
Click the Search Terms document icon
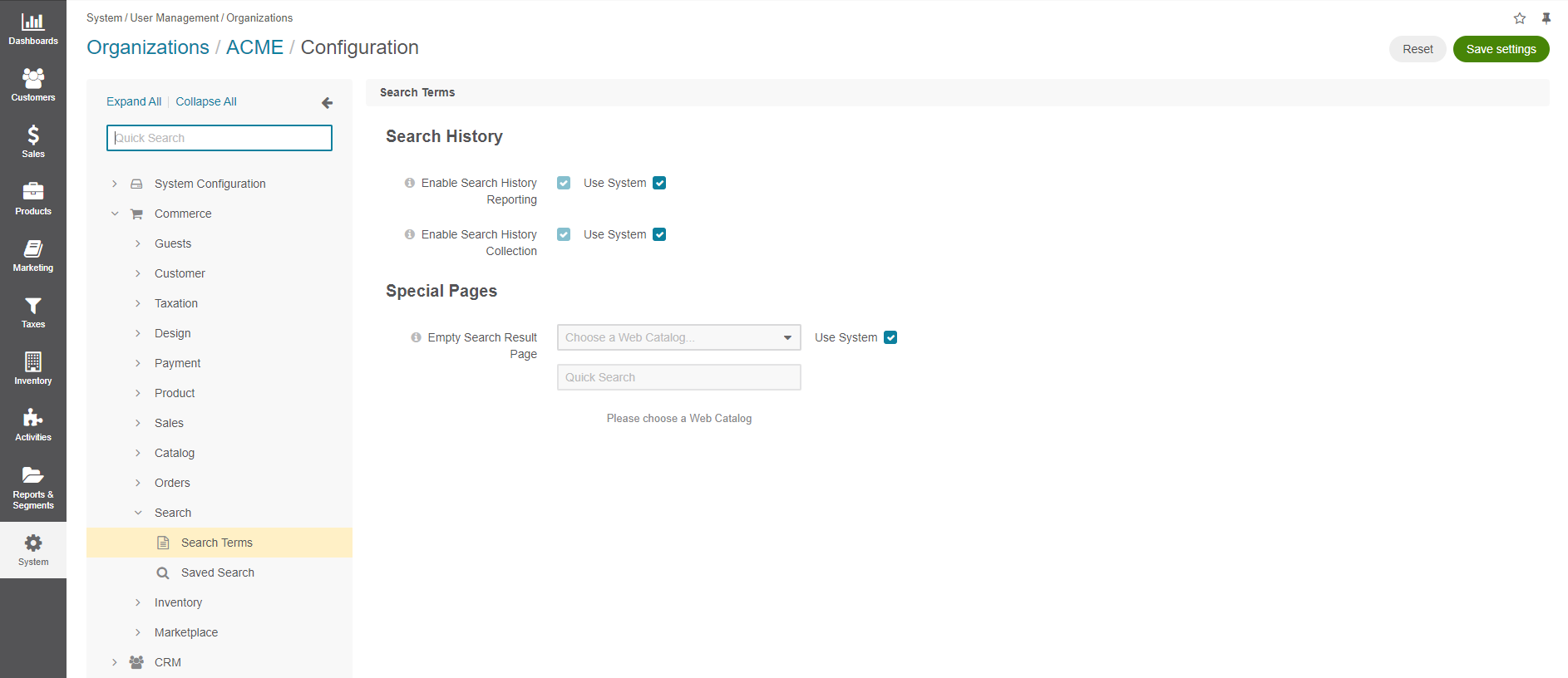[x=163, y=543]
